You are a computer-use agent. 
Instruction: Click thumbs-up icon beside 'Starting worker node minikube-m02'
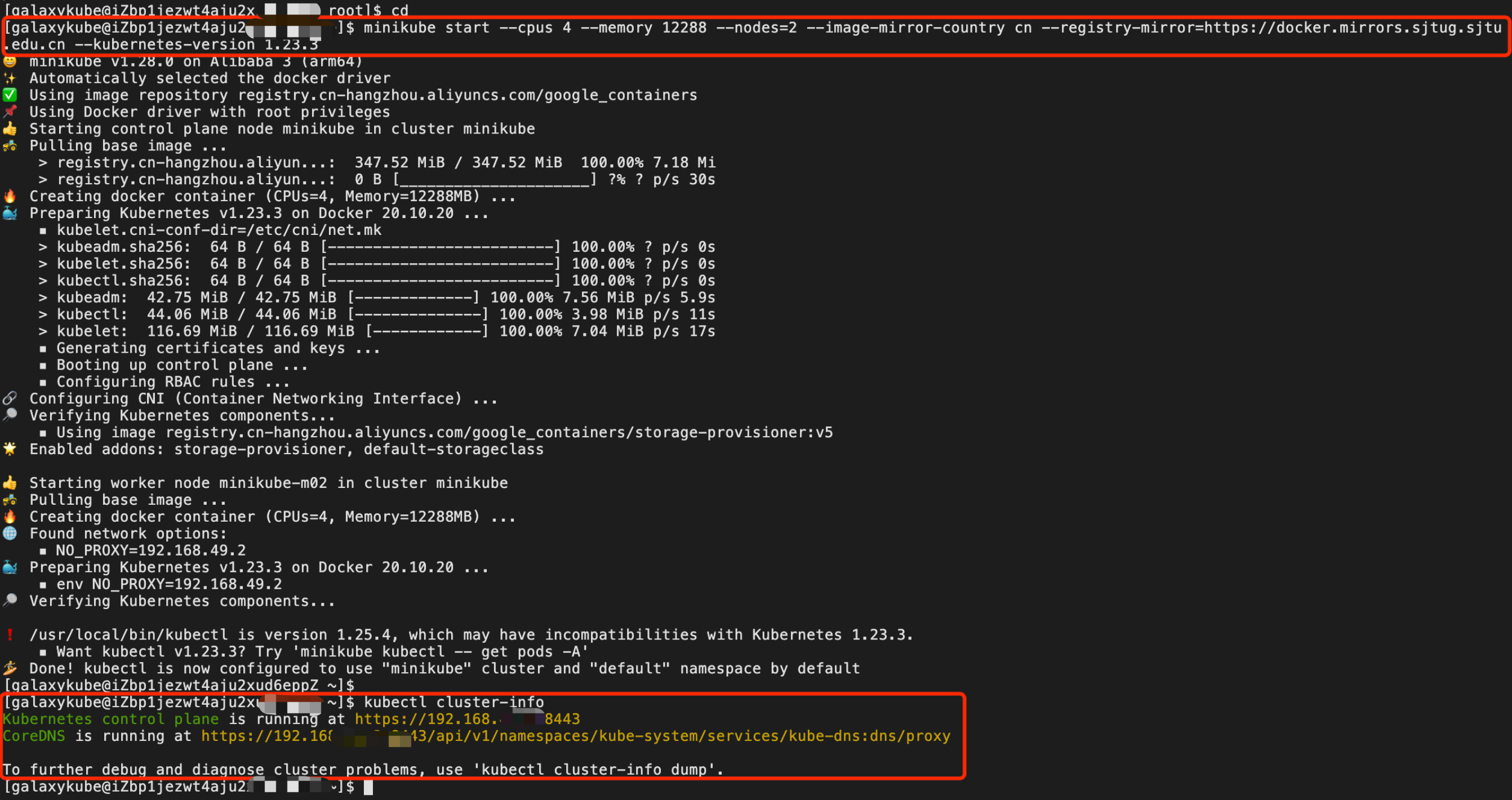click(10, 483)
